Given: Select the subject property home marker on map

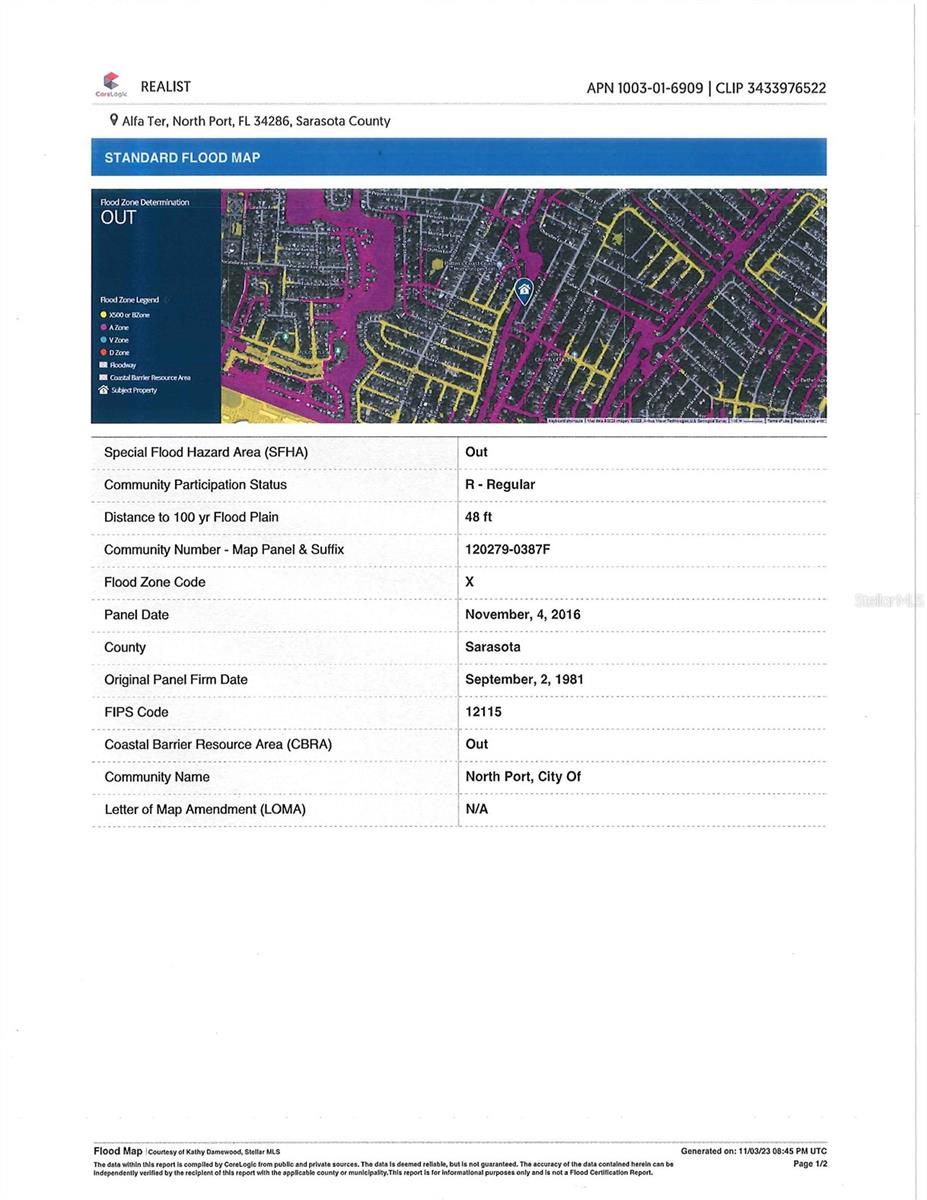Looking at the screenshot, I should tap(523, 290).
